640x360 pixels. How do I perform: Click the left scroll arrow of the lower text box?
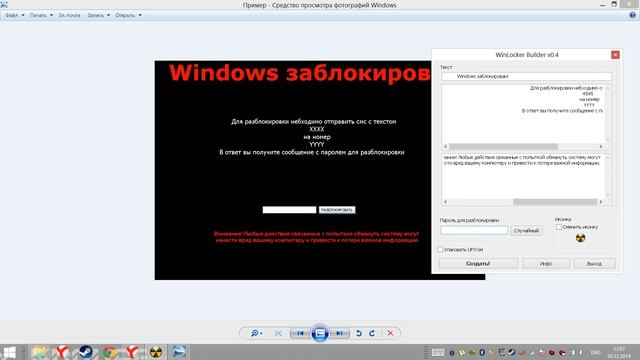coord(446,202)
